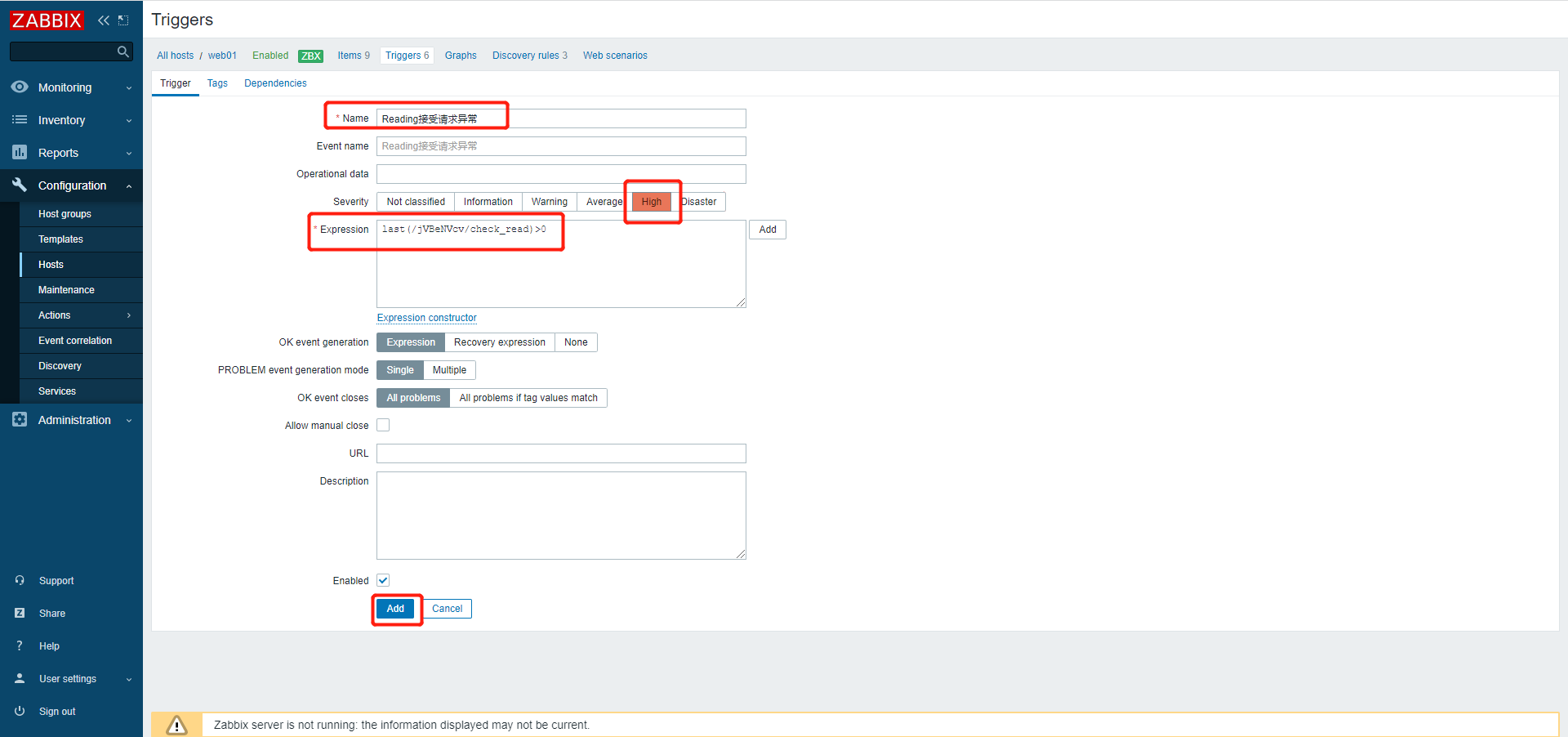The height and width of the screenshot is (737, 1568).
Task: Click the Configuration wrench icon
Action: [20, 185]
